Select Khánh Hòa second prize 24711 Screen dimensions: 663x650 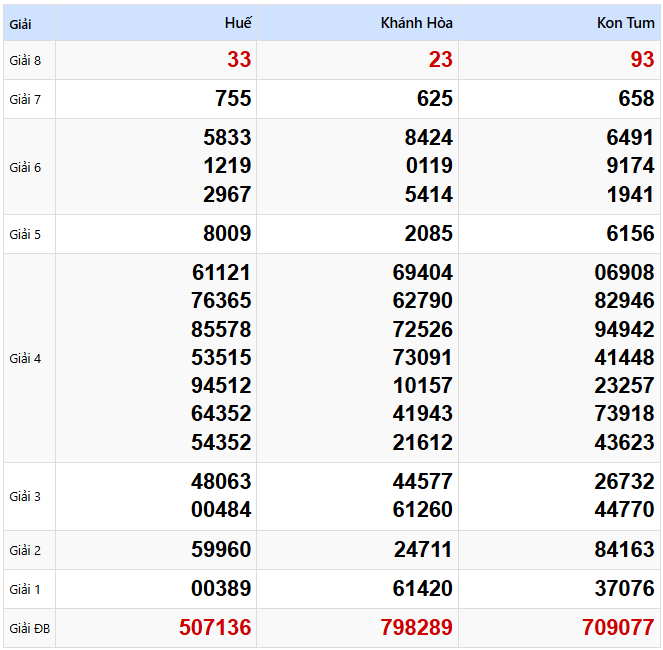coord(423,550)
